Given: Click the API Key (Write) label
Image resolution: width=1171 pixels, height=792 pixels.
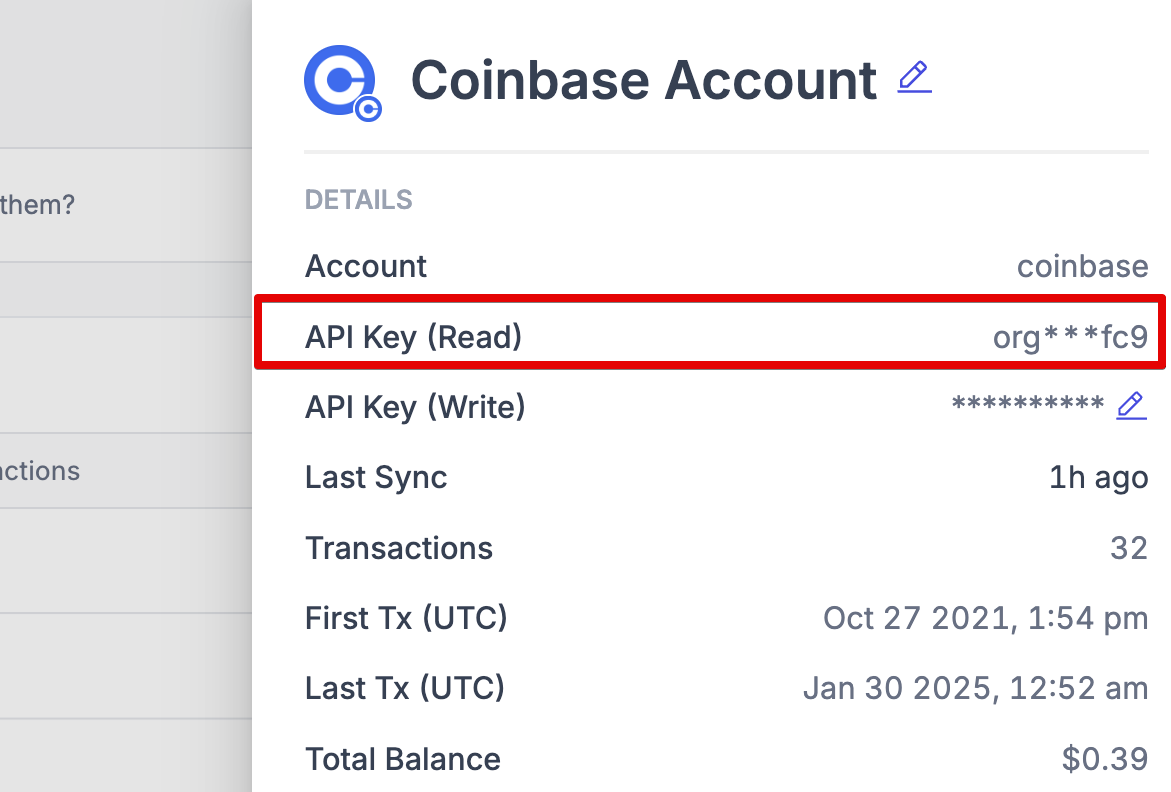Looking at the screenshot, I should [x=415, y=407].
